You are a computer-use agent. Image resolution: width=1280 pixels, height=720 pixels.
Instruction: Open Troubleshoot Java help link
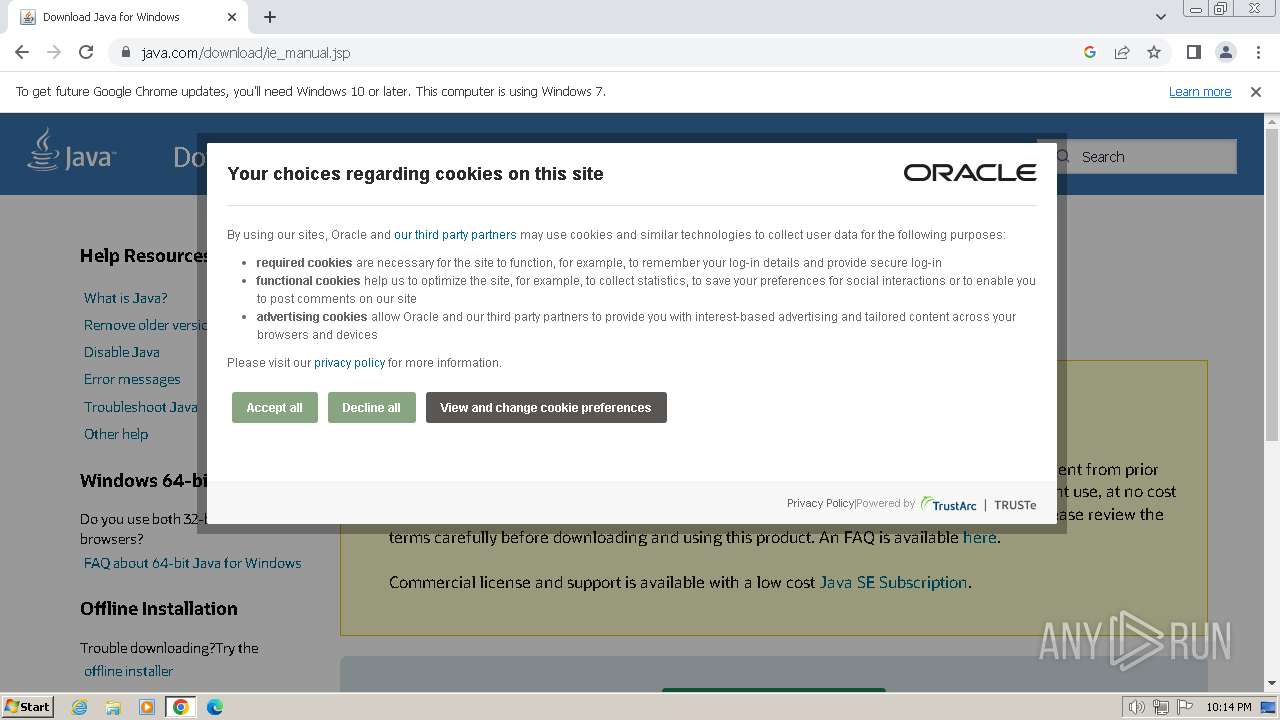click(x=141, y=407)
